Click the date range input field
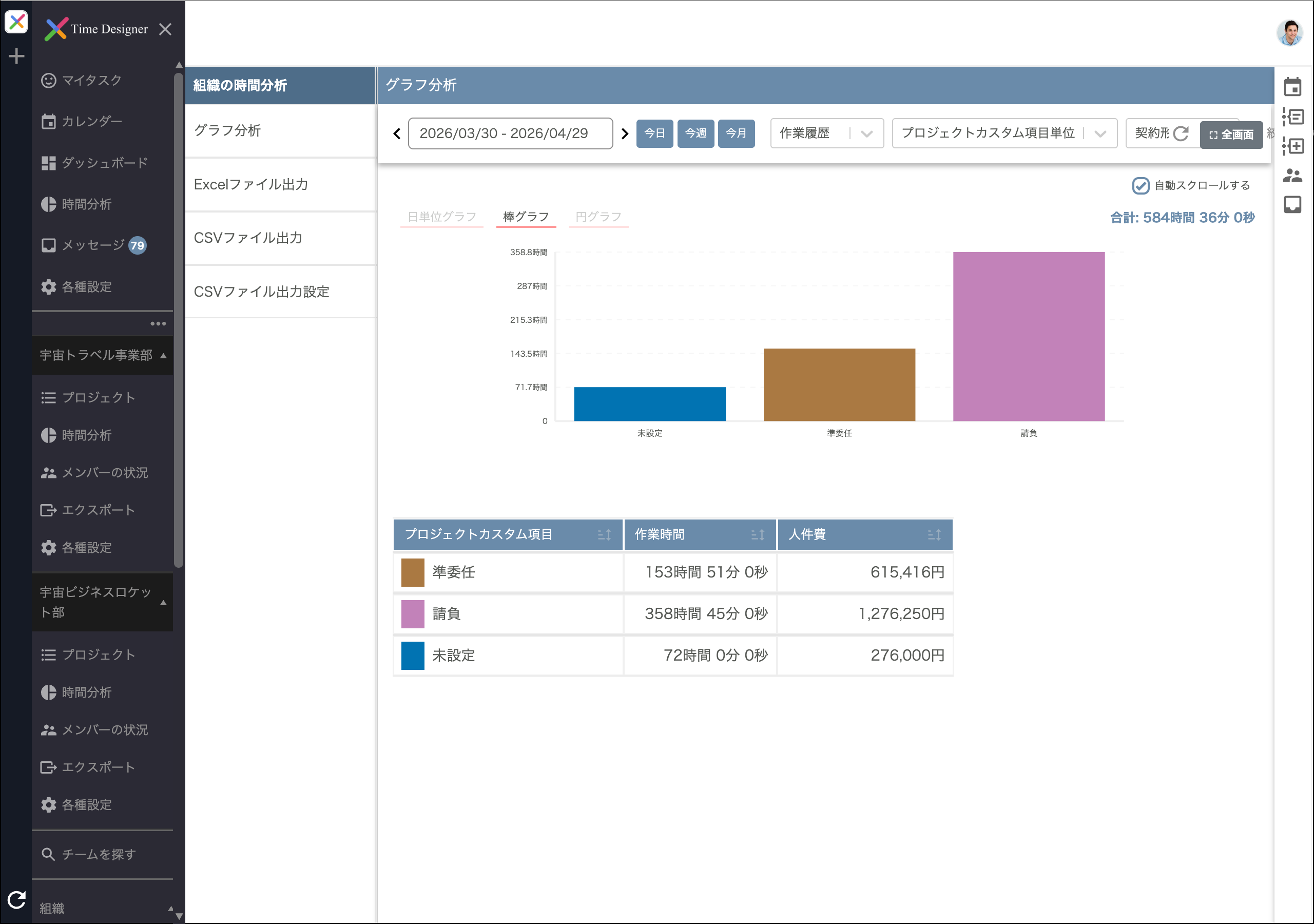1314x924 pixels. click(511, 134)
